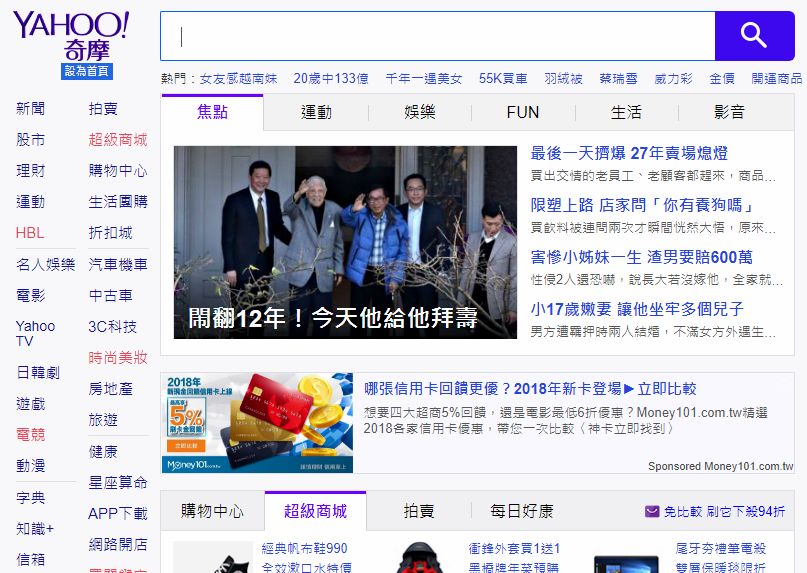Image resolution: width=807 pixels, height=573 pixels.
Task: Open 遊戲 in the sidebar
Action: click(x=30, y=404)
